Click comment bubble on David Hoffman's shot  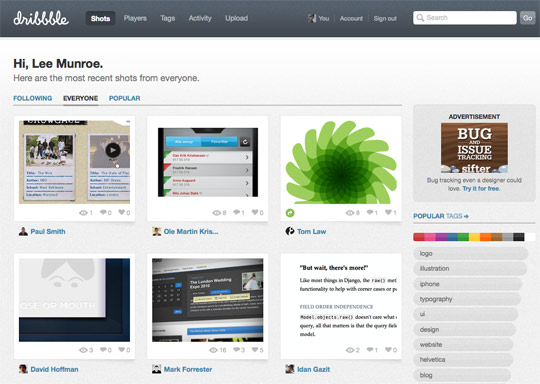click(x=103, y=350)
